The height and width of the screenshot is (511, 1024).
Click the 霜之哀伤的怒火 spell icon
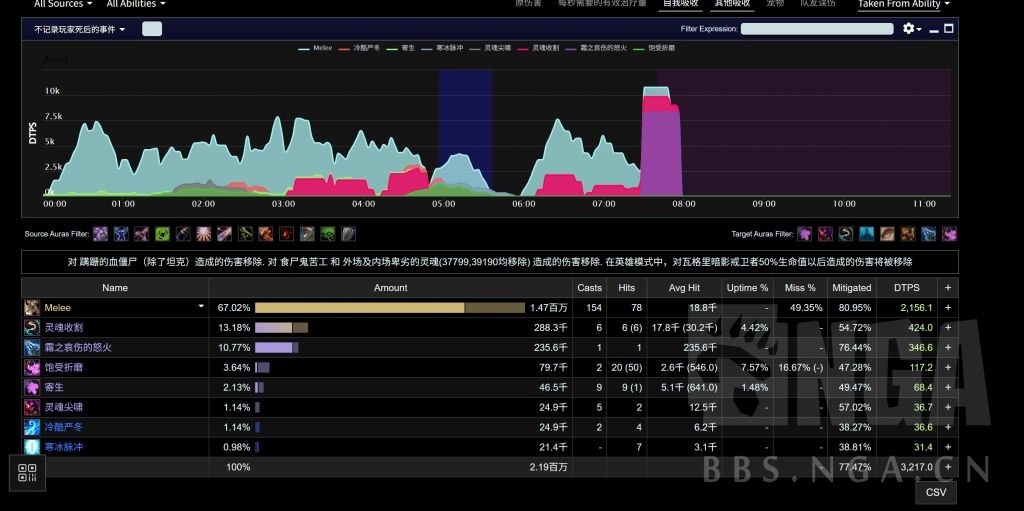pos(33,348)
